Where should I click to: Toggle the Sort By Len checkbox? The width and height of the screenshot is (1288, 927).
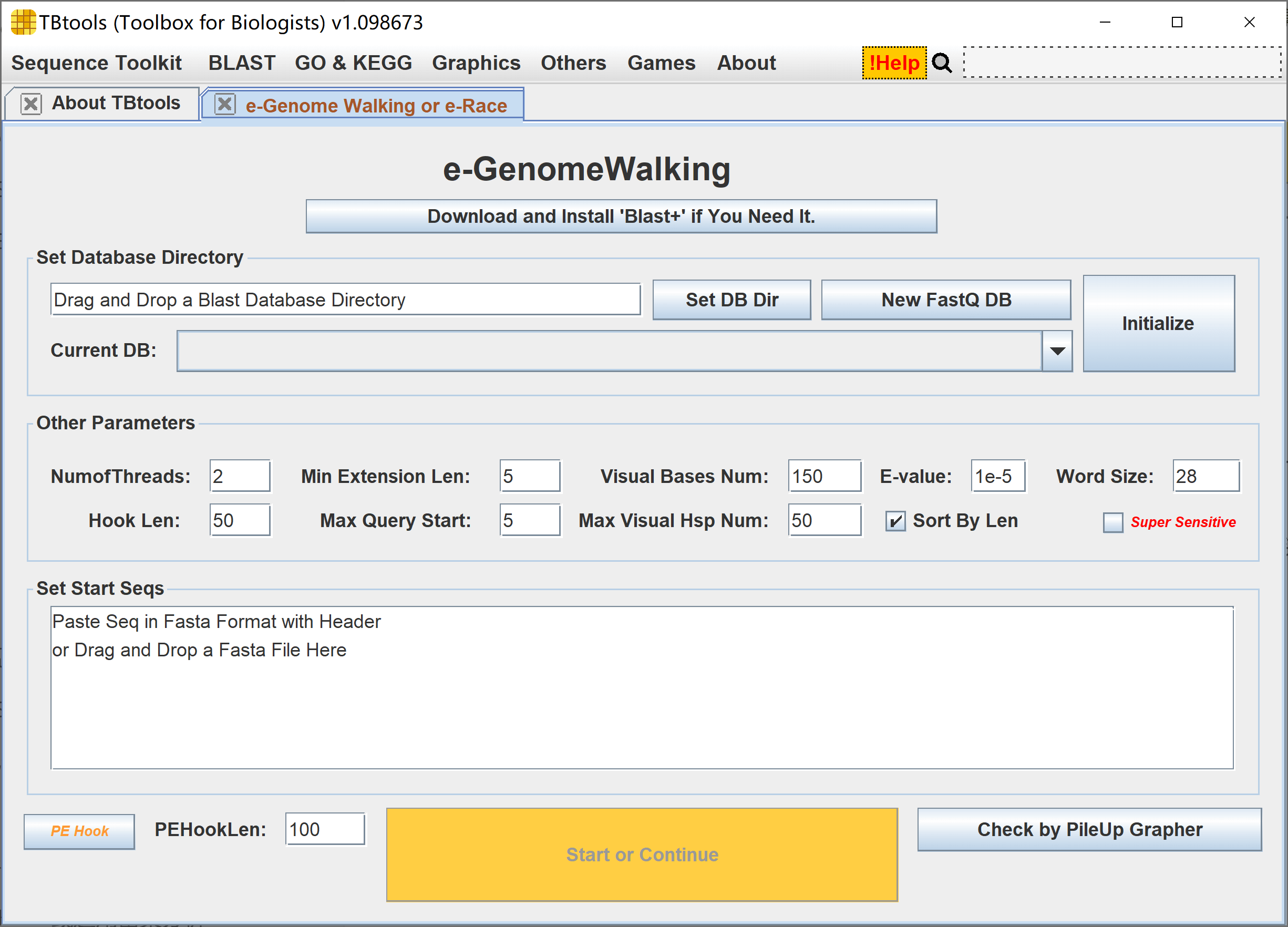click(895, 521)
